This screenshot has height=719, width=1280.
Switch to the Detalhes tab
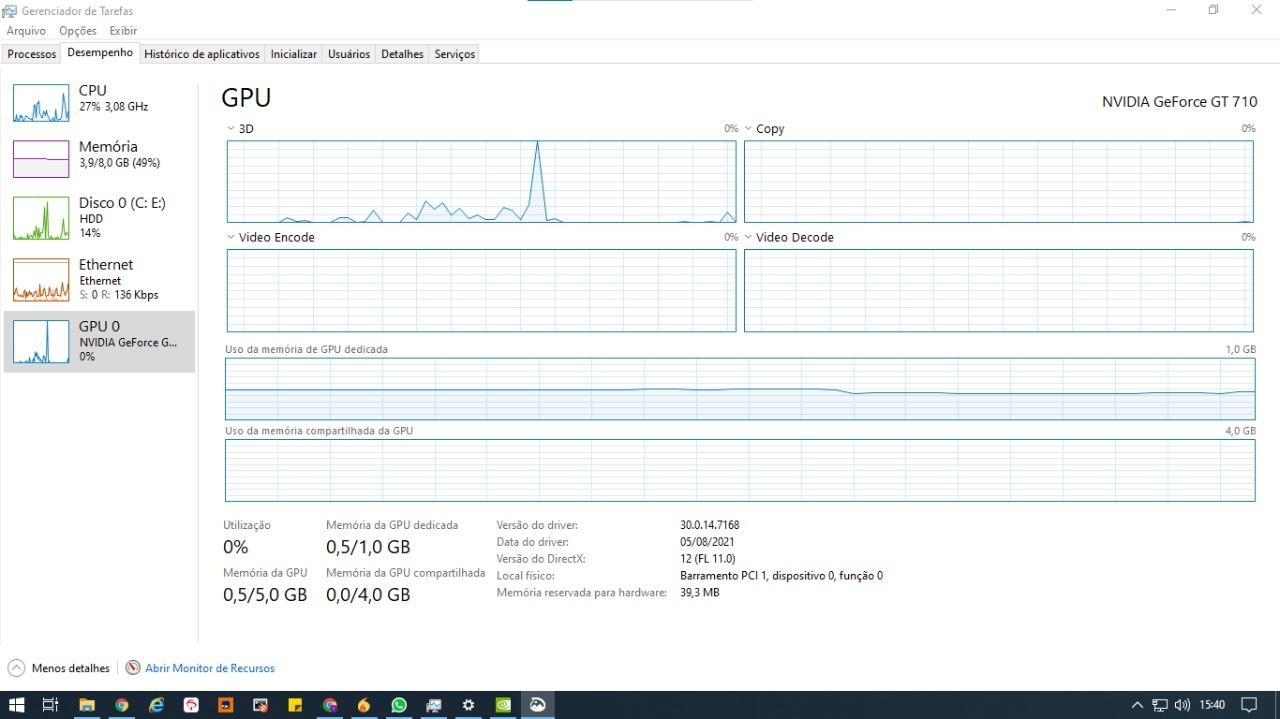402,54
